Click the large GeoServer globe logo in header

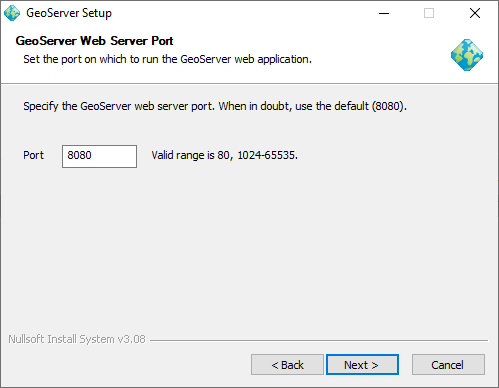[x=467, y=55]
